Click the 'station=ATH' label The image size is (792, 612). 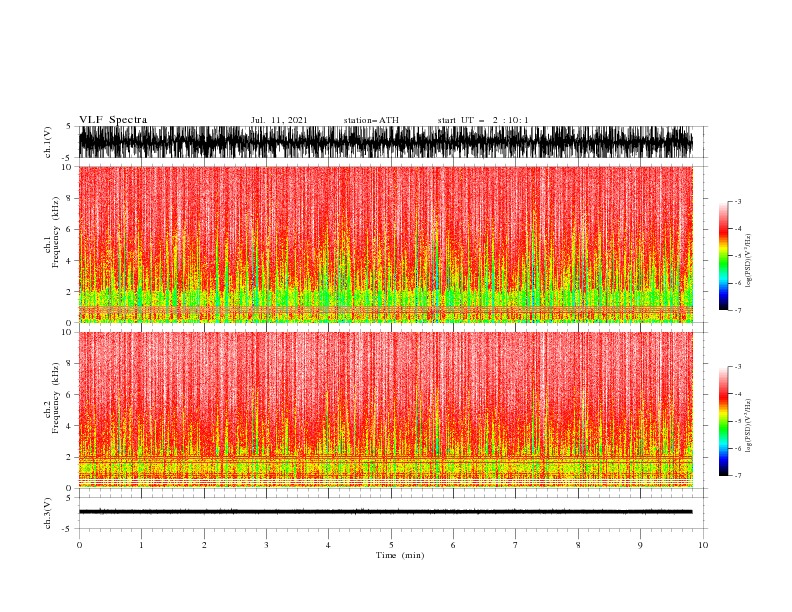point(371,120)
